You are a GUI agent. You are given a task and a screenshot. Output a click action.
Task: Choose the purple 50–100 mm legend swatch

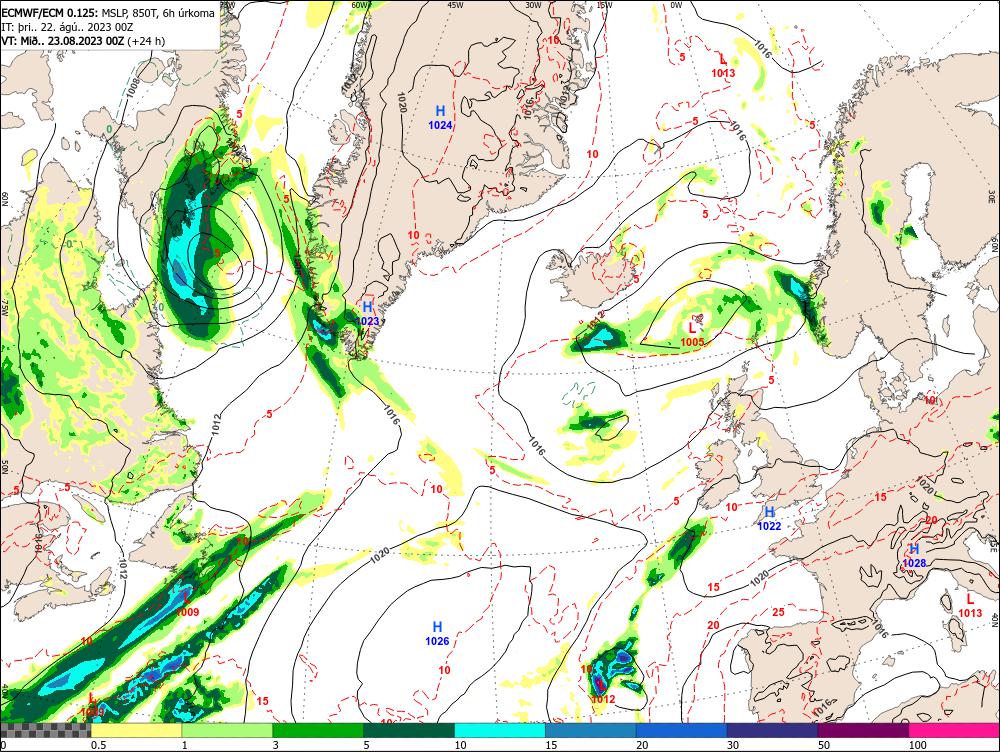tap(864, 730)
